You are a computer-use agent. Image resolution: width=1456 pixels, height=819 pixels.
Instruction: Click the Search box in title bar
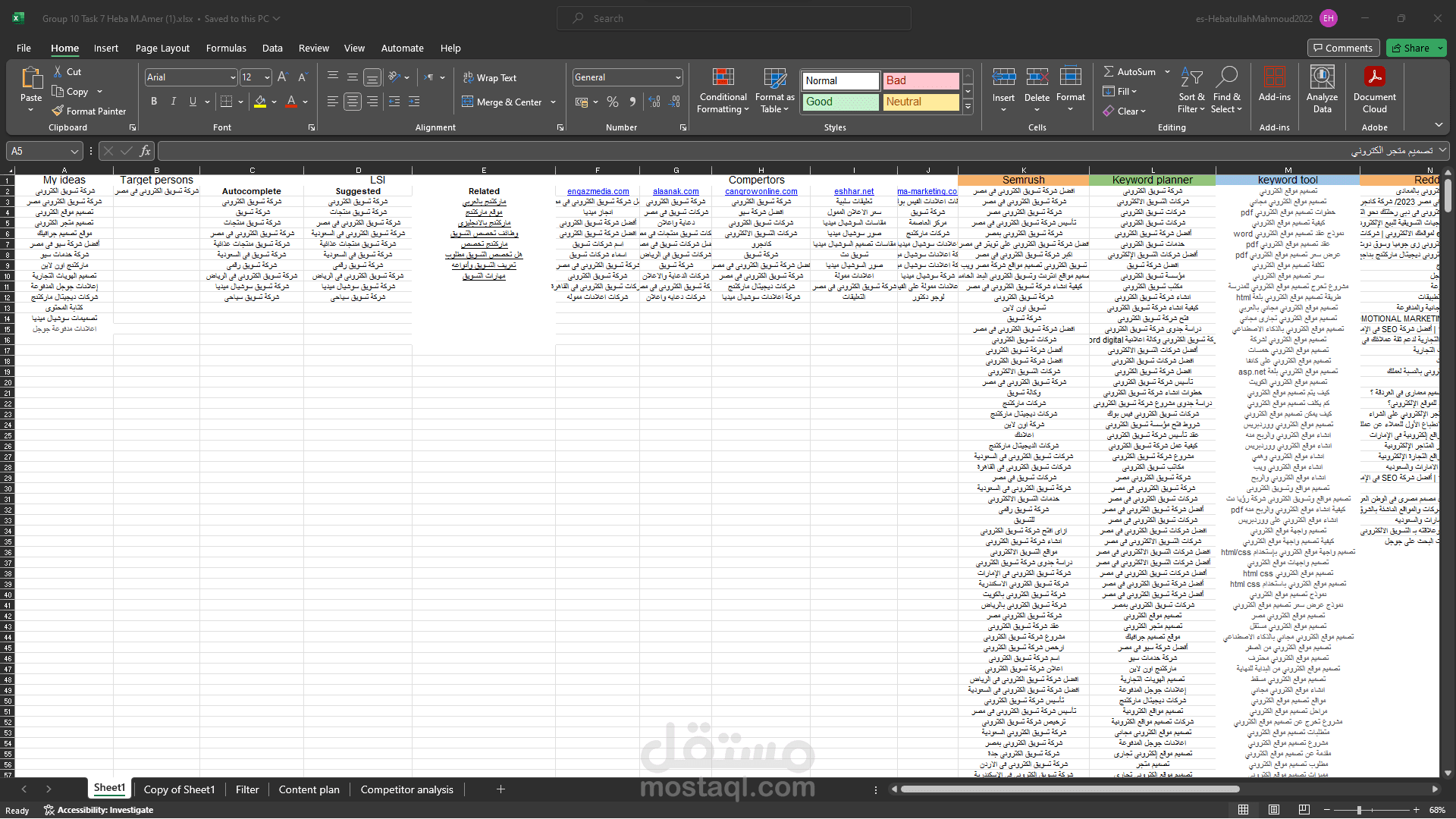[733, 18]
